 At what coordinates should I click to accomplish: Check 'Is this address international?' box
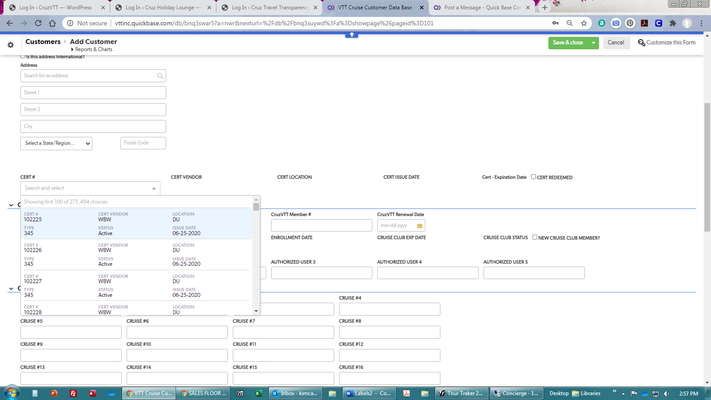pyautogui.click(x=23, y=56)
